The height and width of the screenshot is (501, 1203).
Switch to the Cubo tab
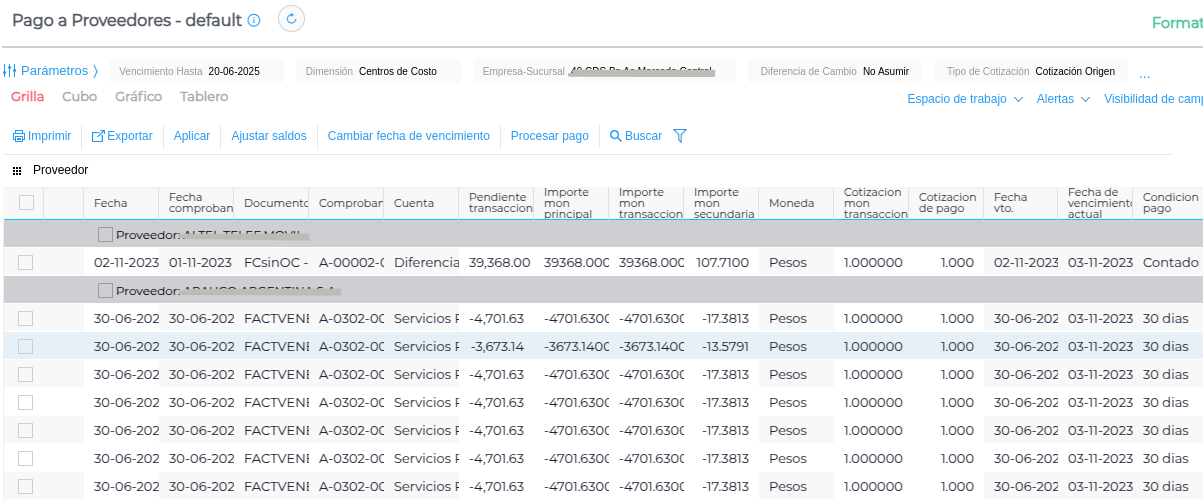[x=79, y=97]
